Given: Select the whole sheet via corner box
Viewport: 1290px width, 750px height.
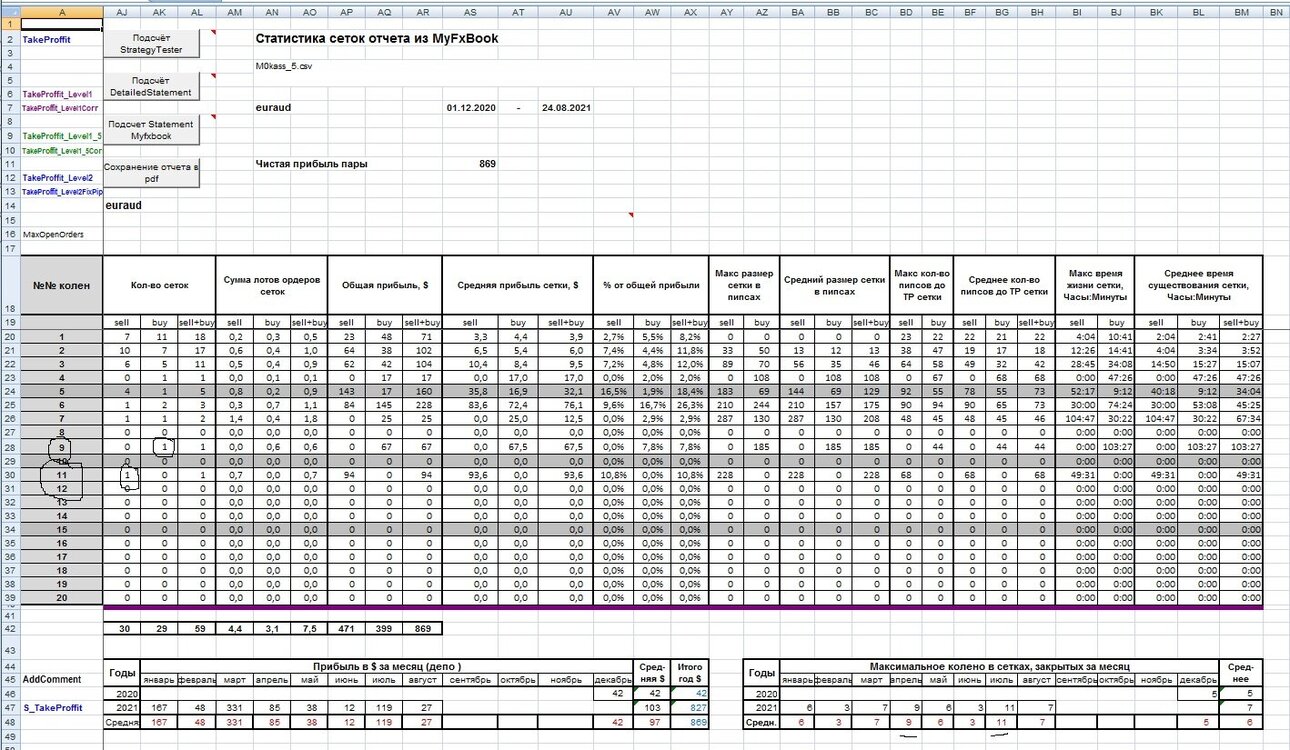Looking at the screenshot, I should click(x=9, y=11).
